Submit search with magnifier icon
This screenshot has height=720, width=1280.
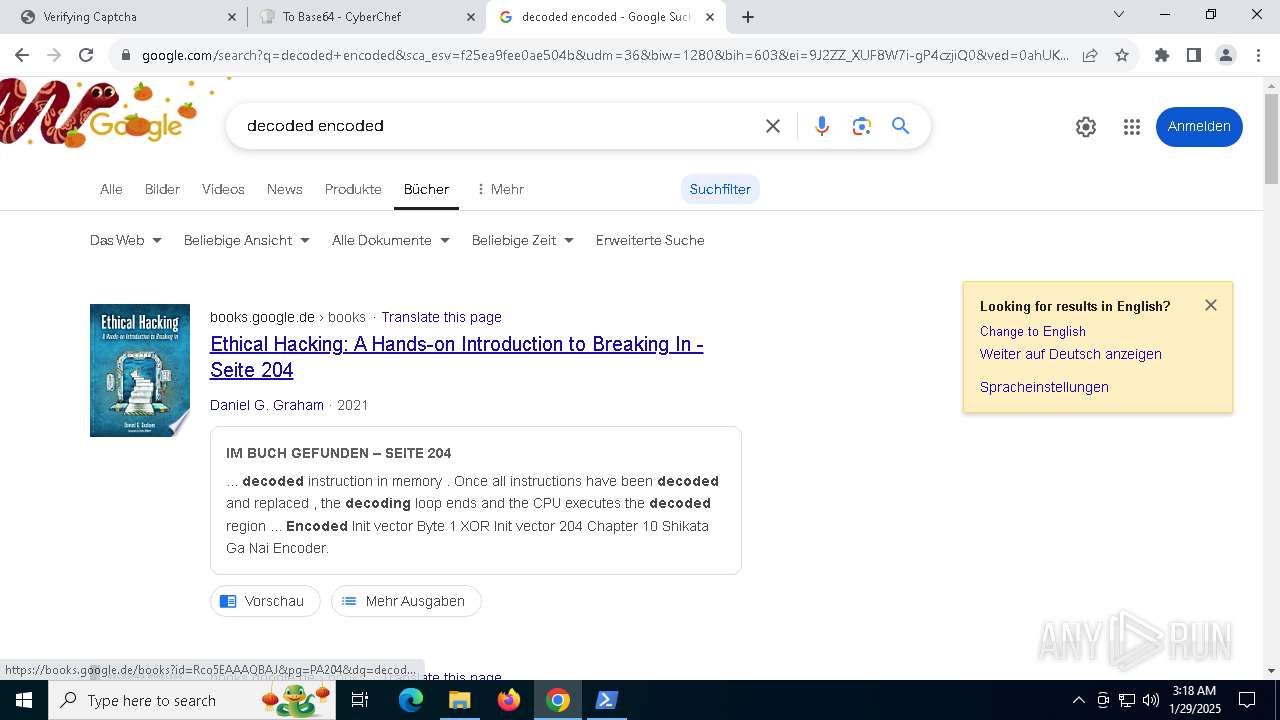click(901, 126)
